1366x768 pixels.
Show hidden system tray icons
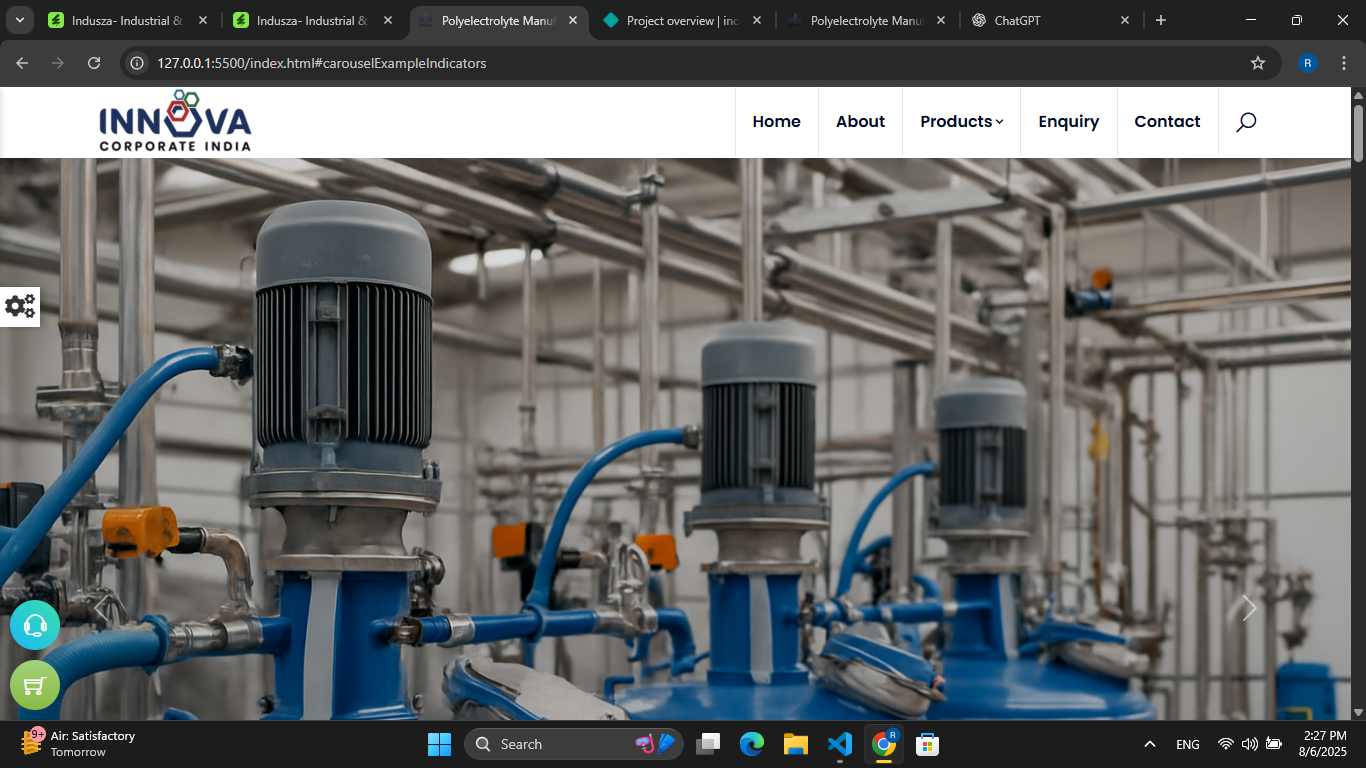pos(1150,744)
